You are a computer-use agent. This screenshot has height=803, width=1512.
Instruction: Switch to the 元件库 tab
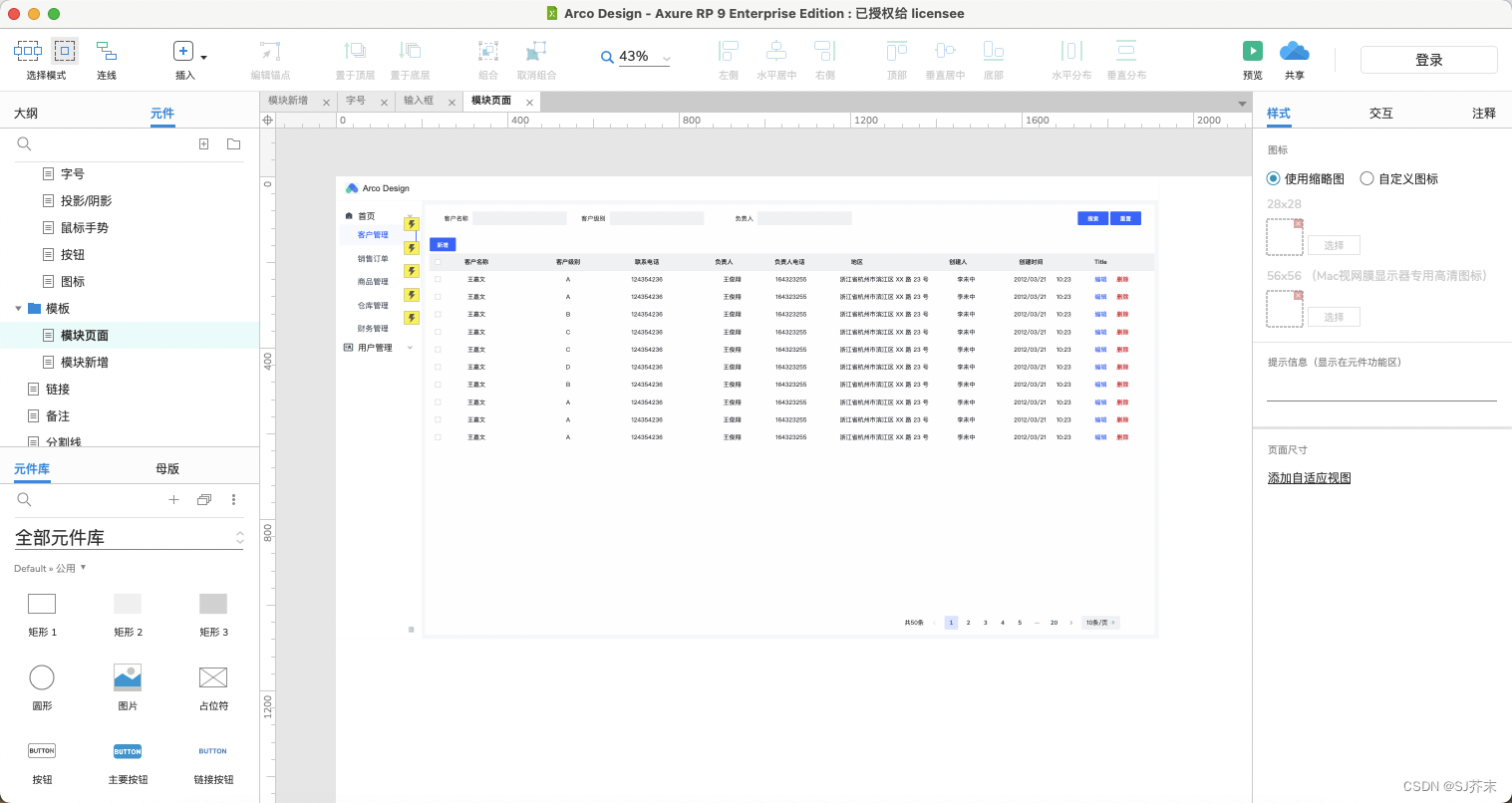32,469
